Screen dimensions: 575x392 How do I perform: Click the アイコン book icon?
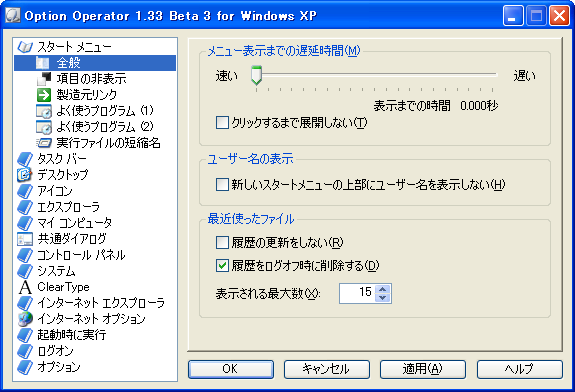25,191
